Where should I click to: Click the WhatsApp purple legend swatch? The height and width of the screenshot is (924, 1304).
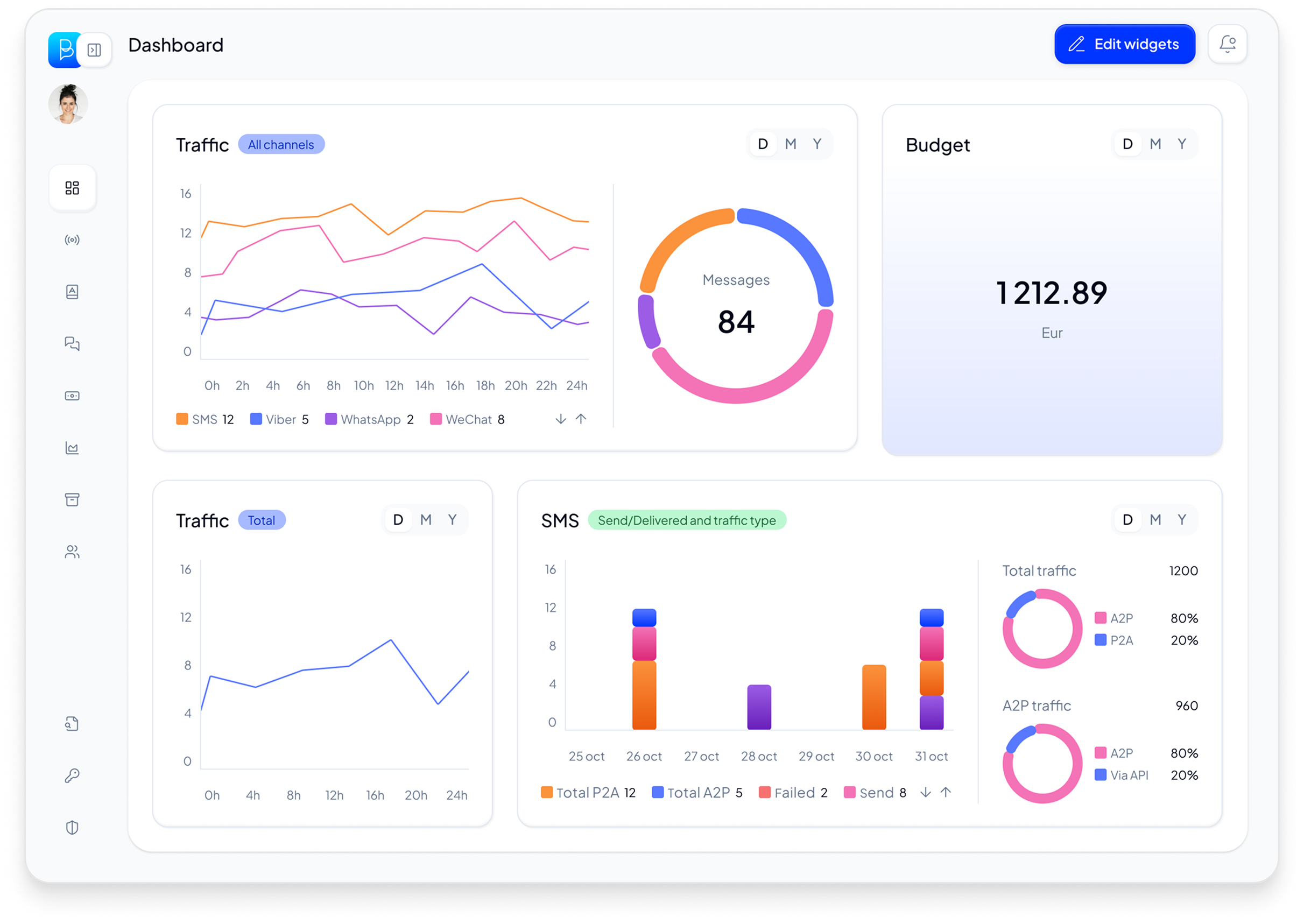330,419
